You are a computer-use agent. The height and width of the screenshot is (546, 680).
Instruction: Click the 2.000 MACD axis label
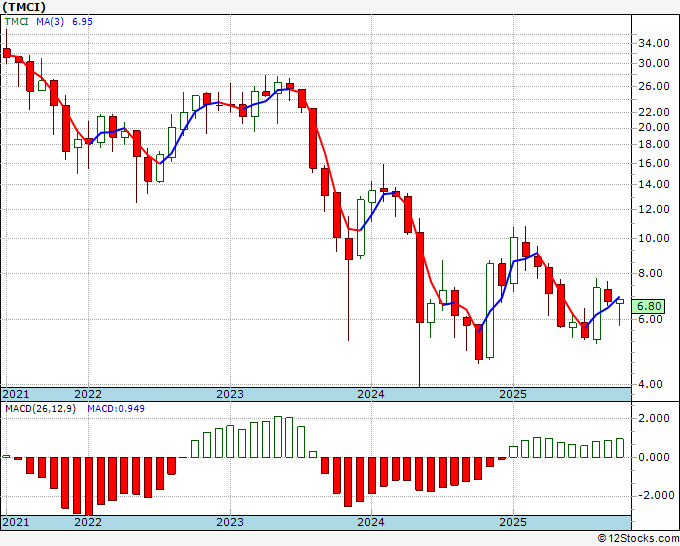[x=654, y=418]
